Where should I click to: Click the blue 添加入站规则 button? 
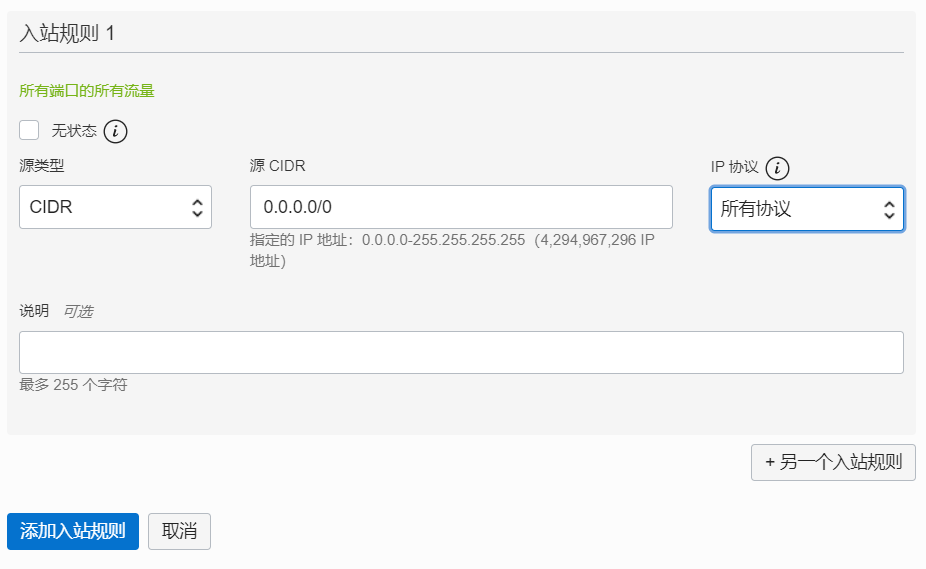[x=73, y=532]
